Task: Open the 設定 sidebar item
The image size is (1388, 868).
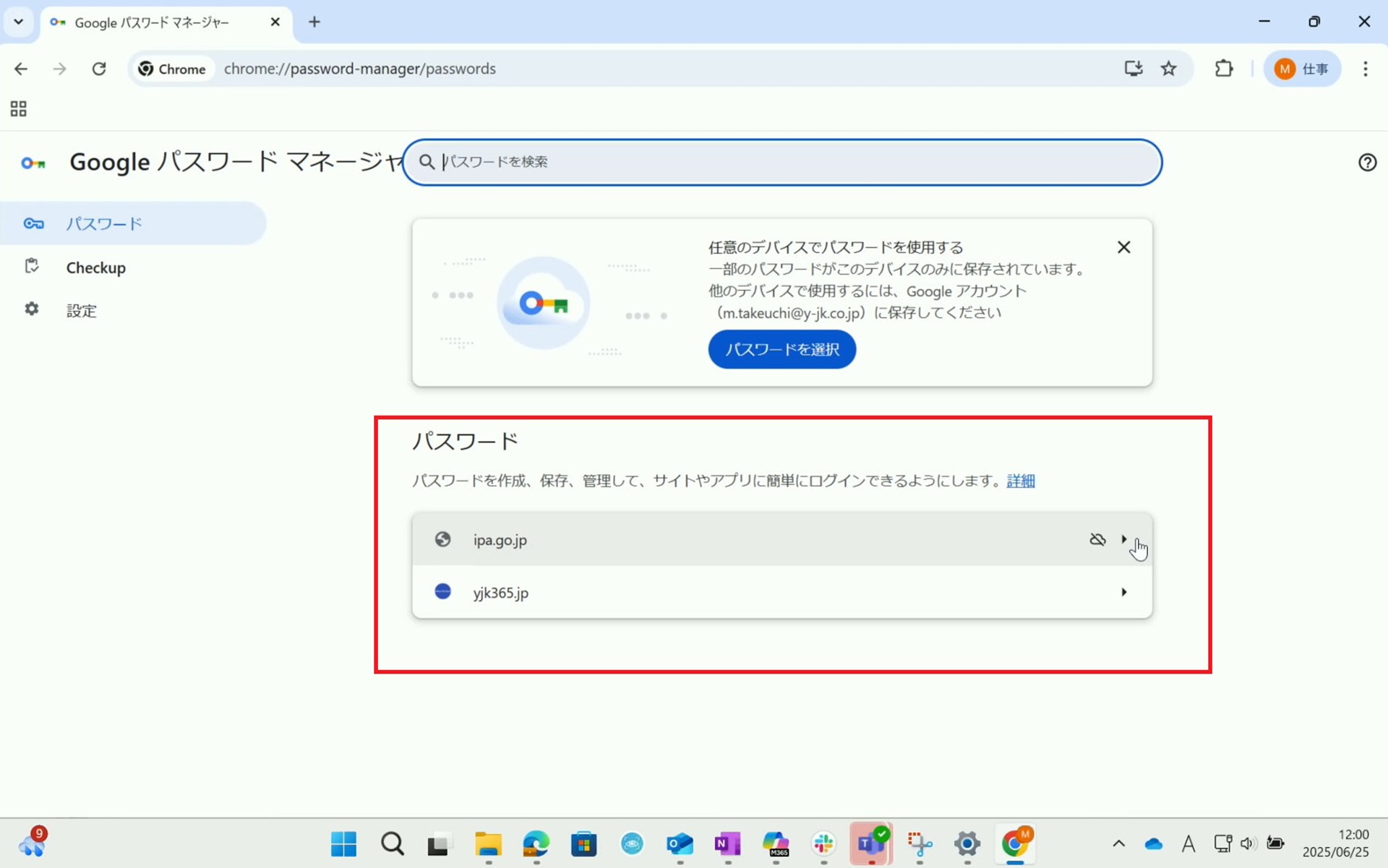Action: [x=81, y=310]
